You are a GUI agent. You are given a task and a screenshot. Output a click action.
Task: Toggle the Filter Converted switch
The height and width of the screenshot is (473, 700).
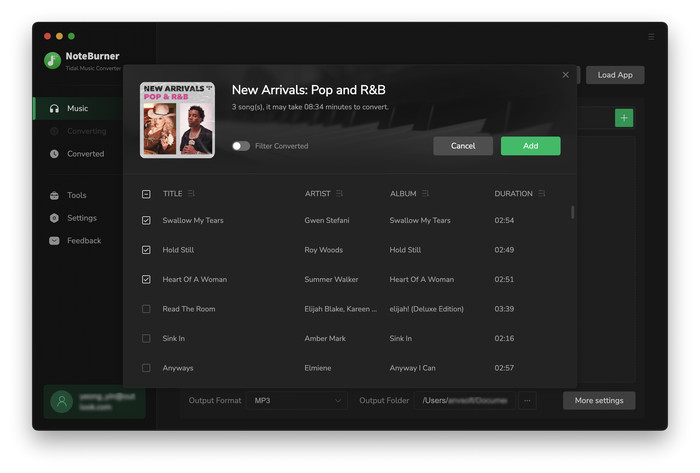(x=241, y=146)
